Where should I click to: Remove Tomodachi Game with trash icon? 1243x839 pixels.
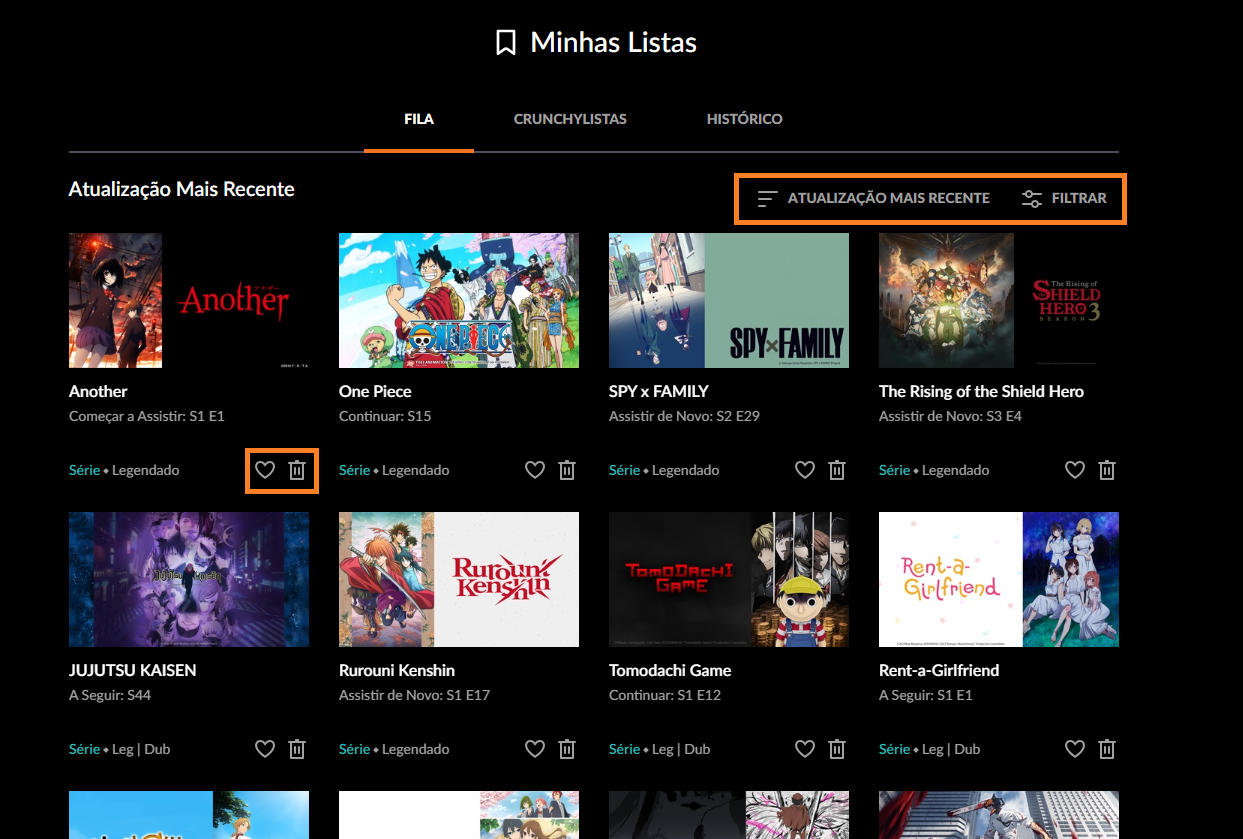coord(837,749)
